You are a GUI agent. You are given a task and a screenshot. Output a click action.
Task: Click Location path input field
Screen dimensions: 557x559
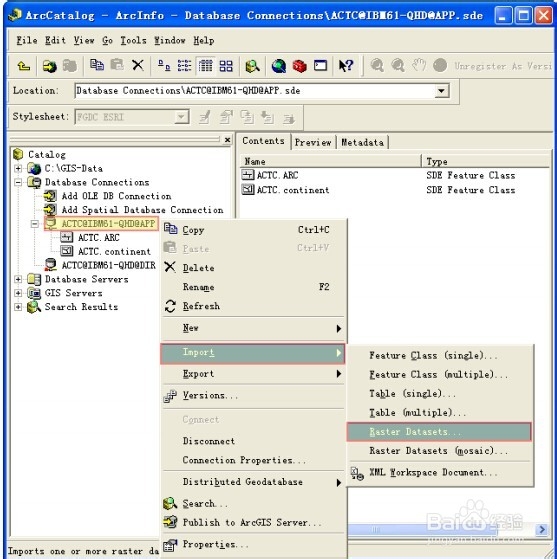tap(255, 91)
